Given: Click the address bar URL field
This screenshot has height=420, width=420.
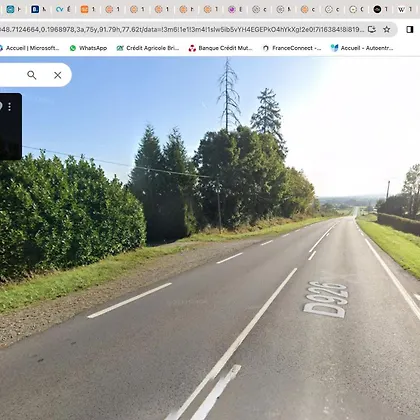Looking at the screenshot, I should [182, 29].
